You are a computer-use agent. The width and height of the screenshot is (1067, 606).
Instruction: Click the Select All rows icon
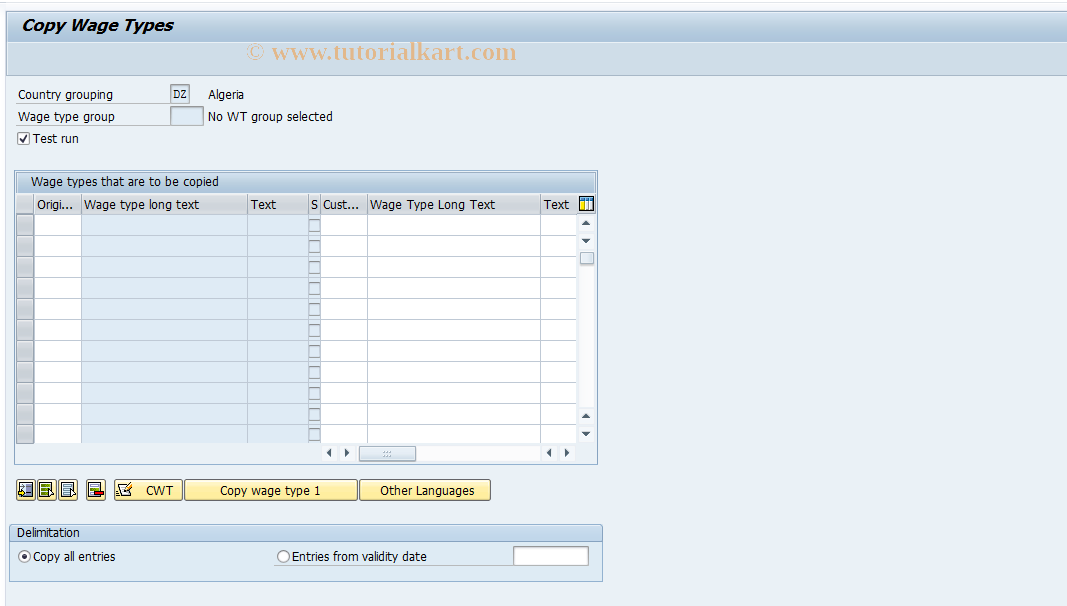(47, 490)
